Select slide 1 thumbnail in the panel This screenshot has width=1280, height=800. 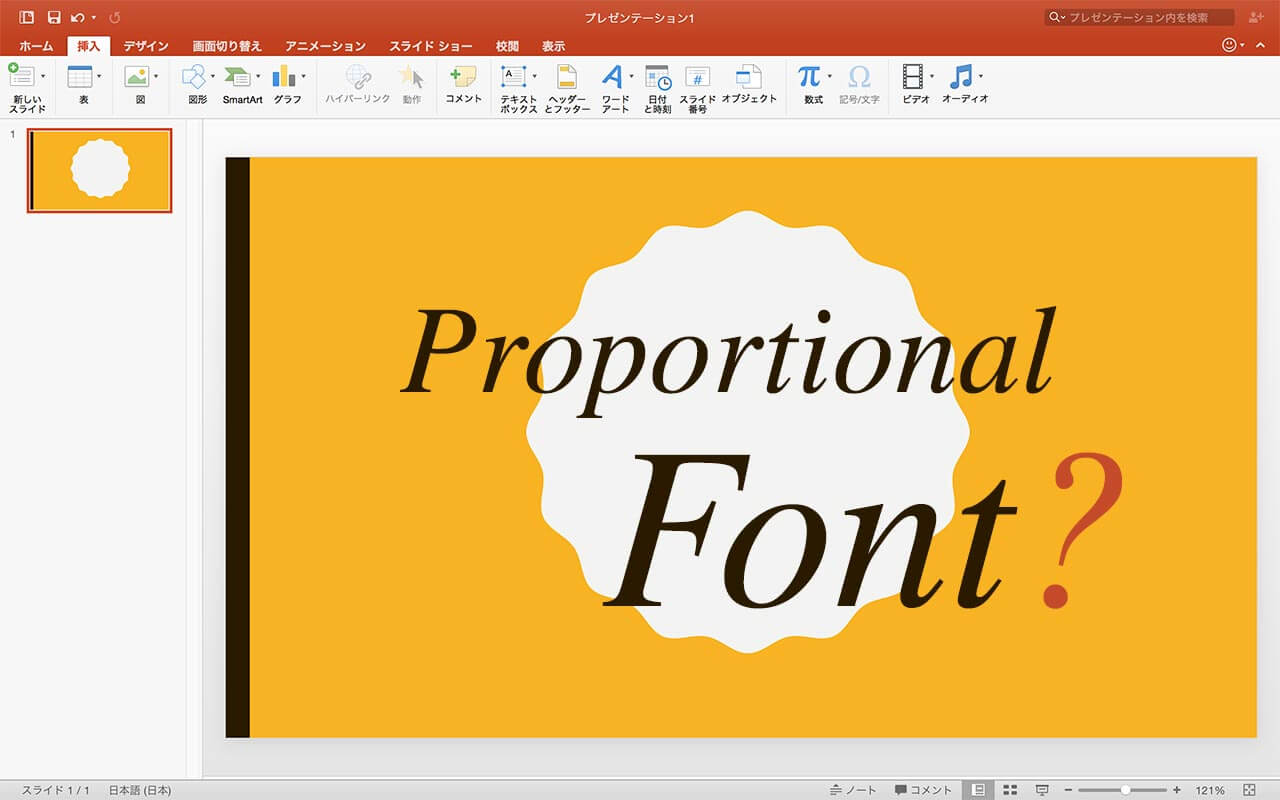99,170
